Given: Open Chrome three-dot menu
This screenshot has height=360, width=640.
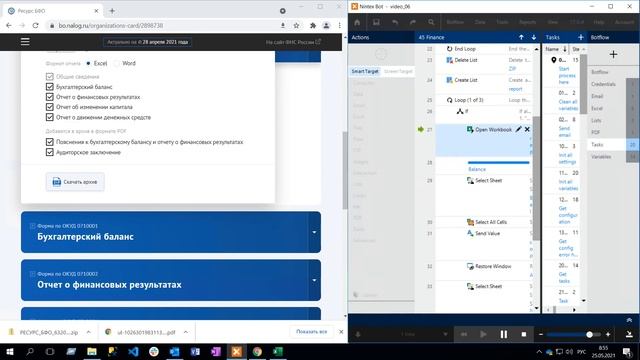Looking at the screenshot, I should (339, 25).
